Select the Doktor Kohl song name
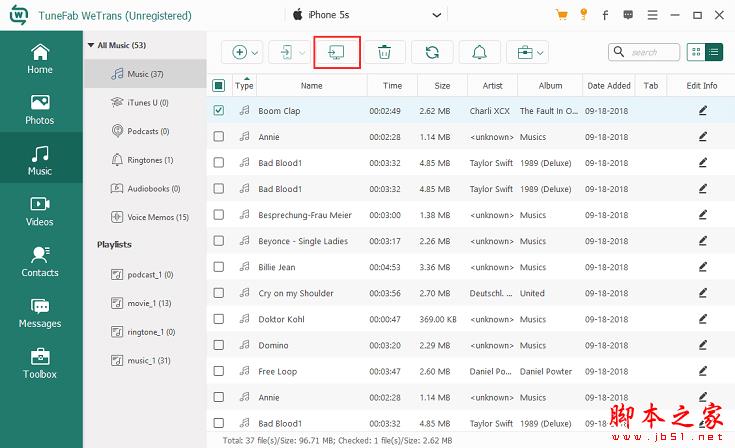Image resolution: width=735 pixels, height=448 pixels. 281,319
